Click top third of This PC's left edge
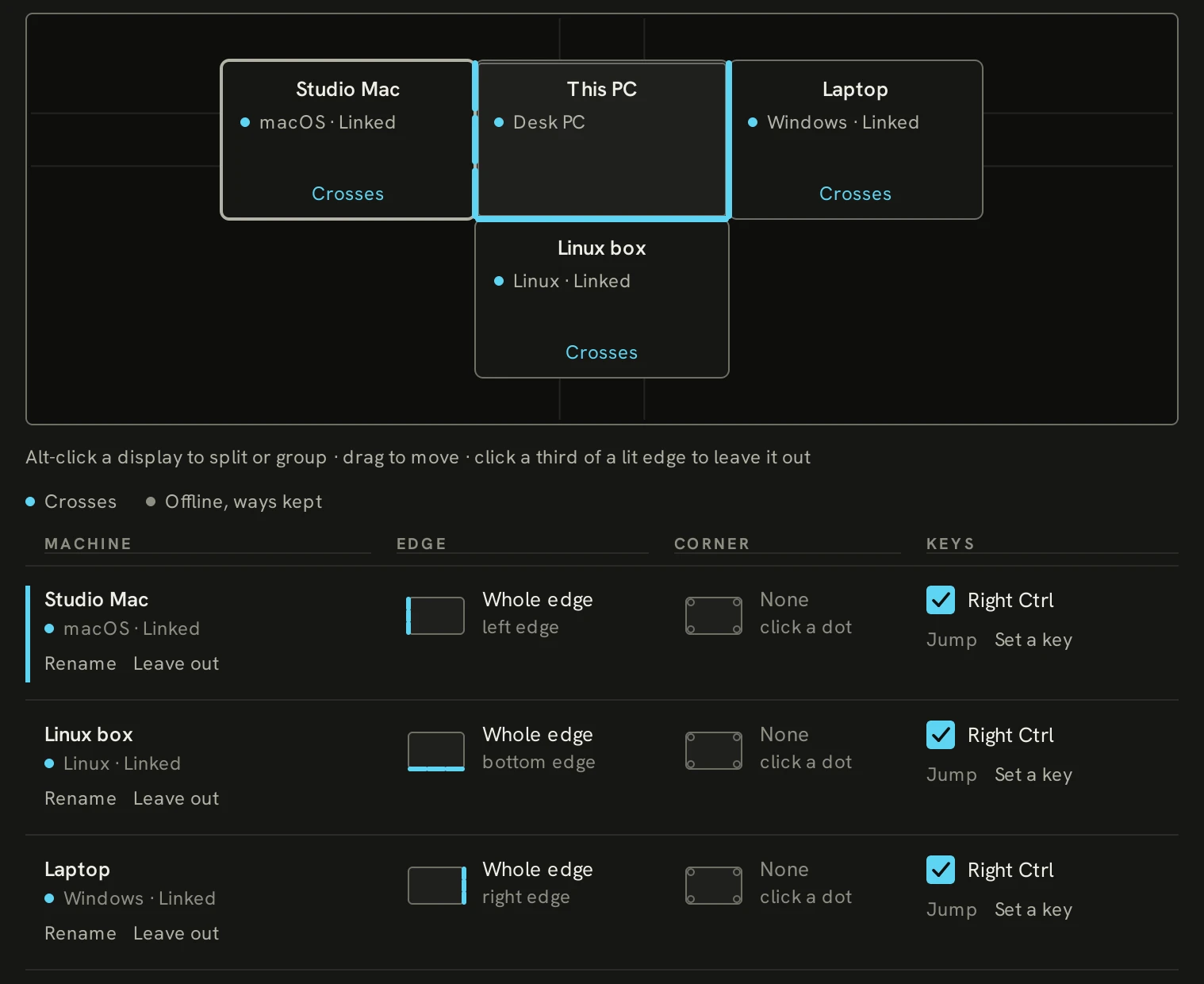Screen dimensions: 1204x984 pos(475,86)
